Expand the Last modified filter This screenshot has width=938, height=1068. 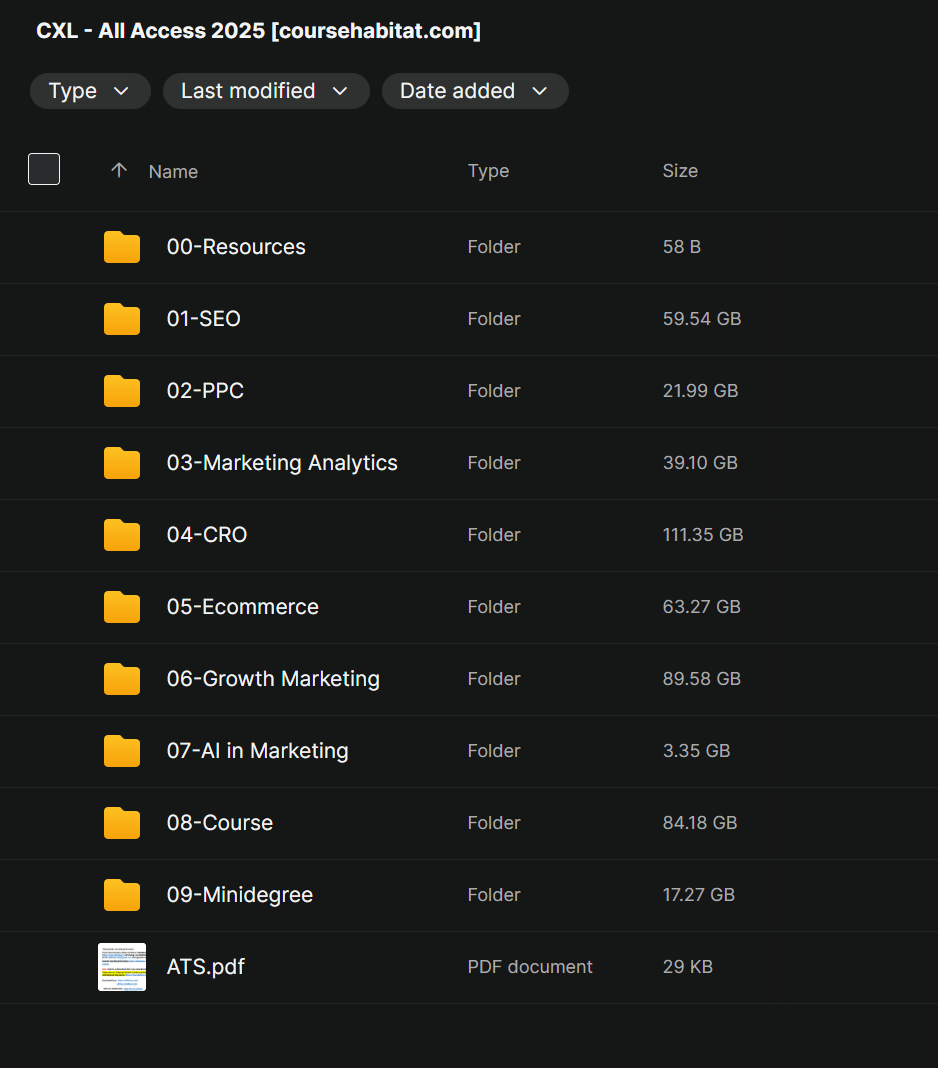pos(266,91)
